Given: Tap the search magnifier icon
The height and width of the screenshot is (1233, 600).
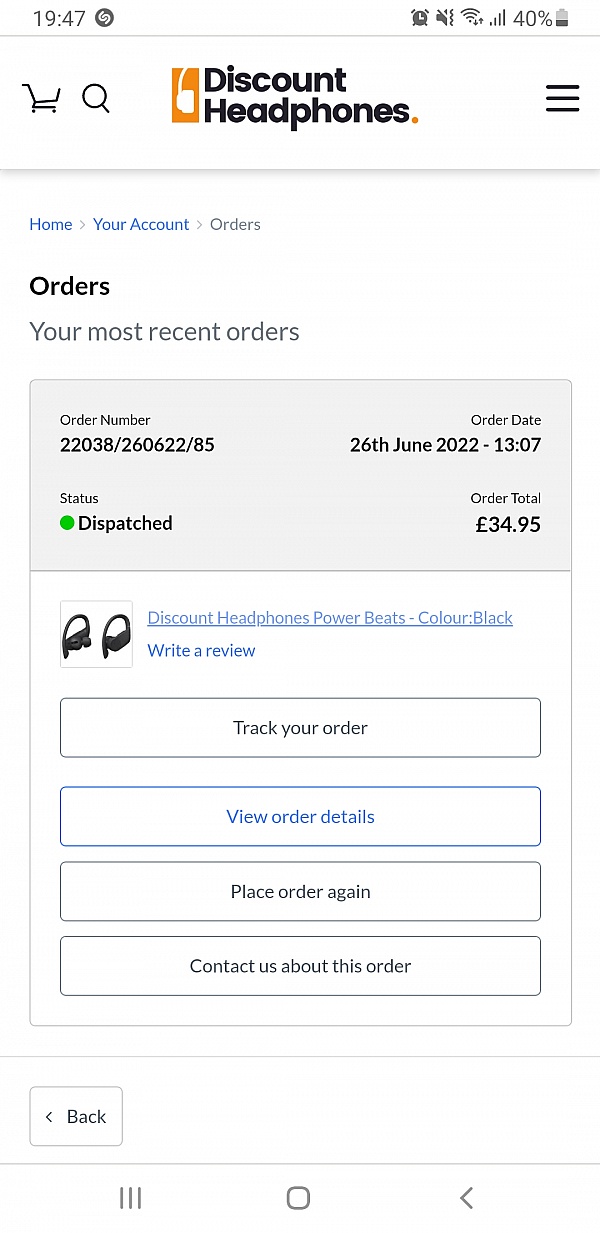Looking at the screenshot, I should point(96,98).
